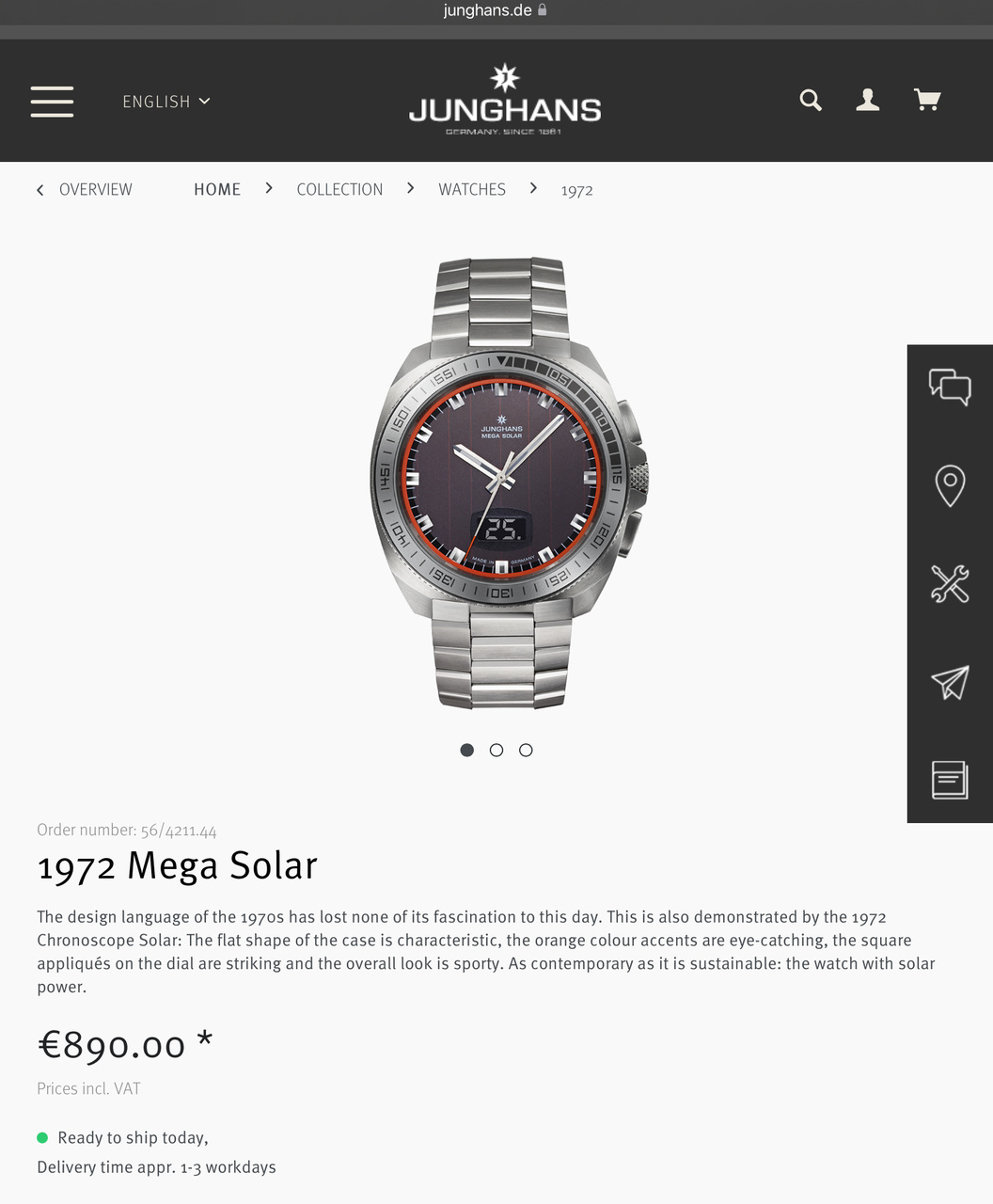The width and height of the screenshot is (993, 1204).
Task: Open the catalog document sidebar icon
Action: pos(950,780)
